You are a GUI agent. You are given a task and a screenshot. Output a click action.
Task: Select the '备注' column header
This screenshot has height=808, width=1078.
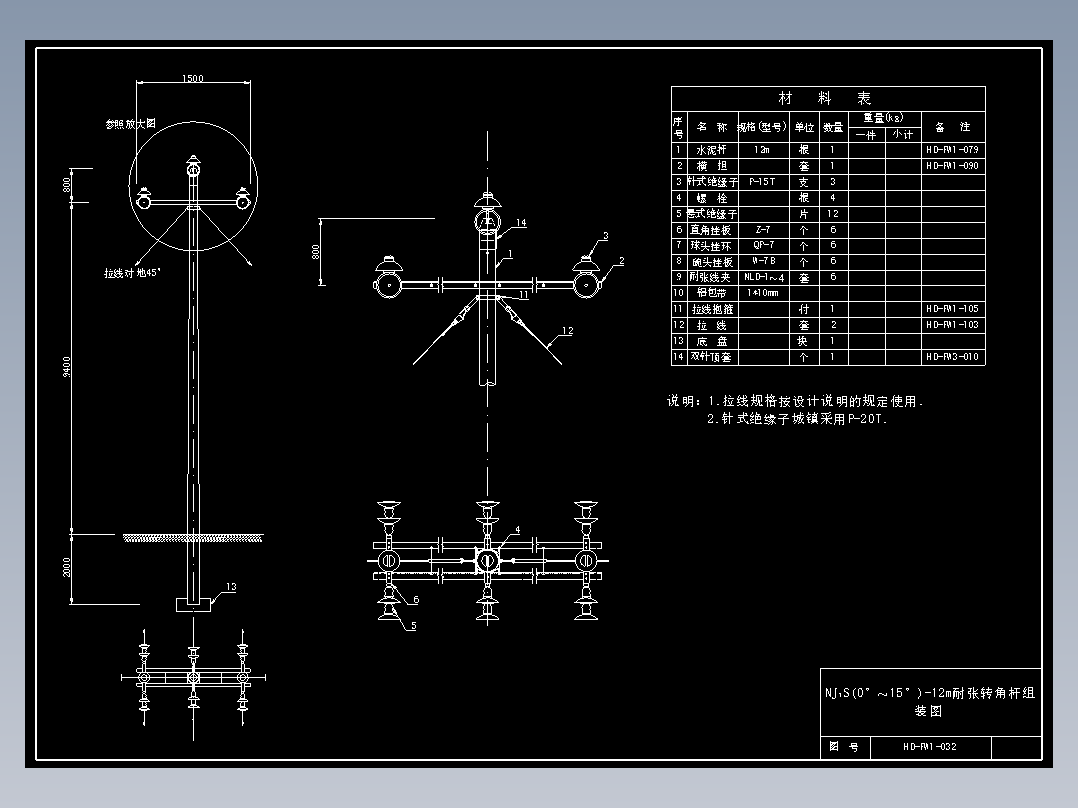point(952,127)
